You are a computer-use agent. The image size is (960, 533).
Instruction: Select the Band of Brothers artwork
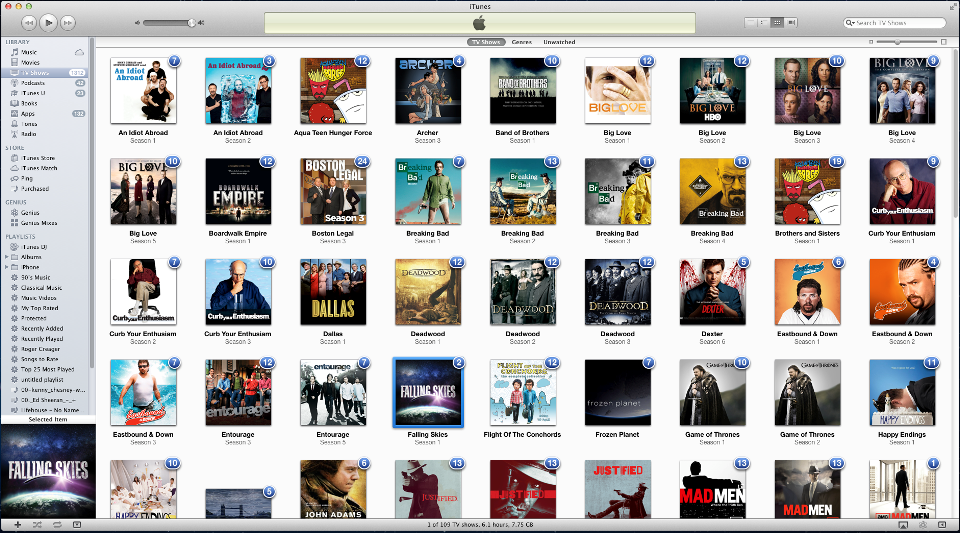523,91
